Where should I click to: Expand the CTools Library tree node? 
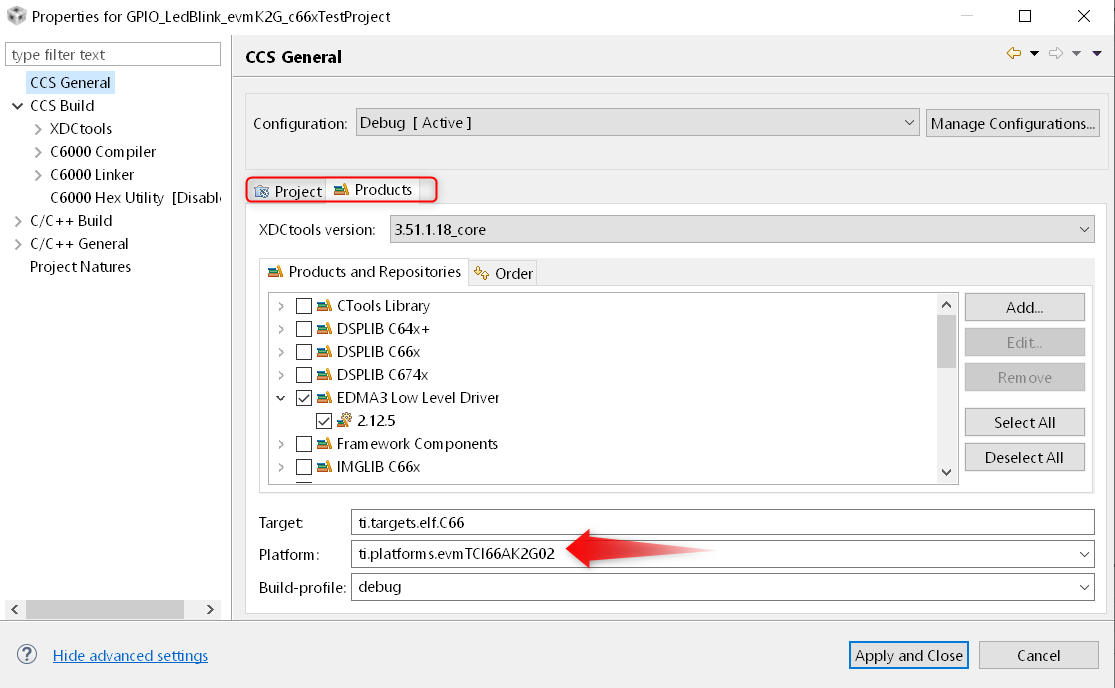(281, 306)
